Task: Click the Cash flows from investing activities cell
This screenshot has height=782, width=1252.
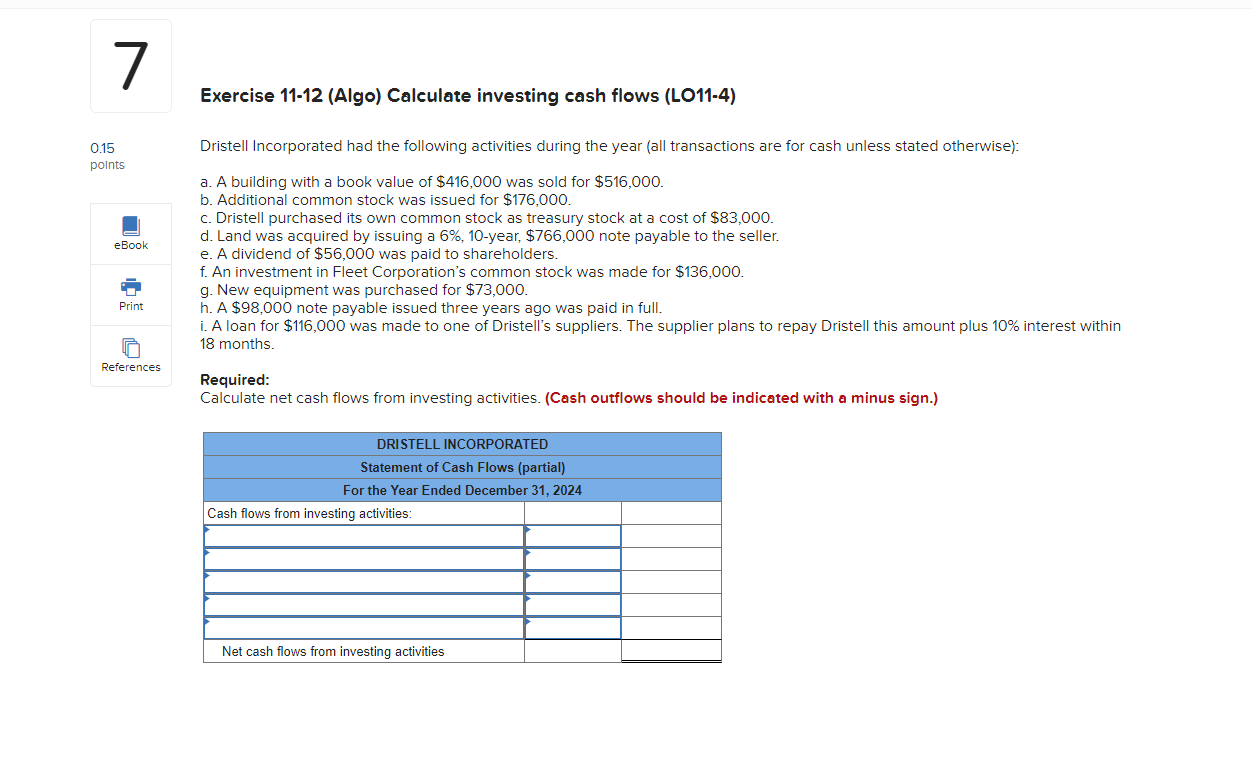Action: [363, 512]
